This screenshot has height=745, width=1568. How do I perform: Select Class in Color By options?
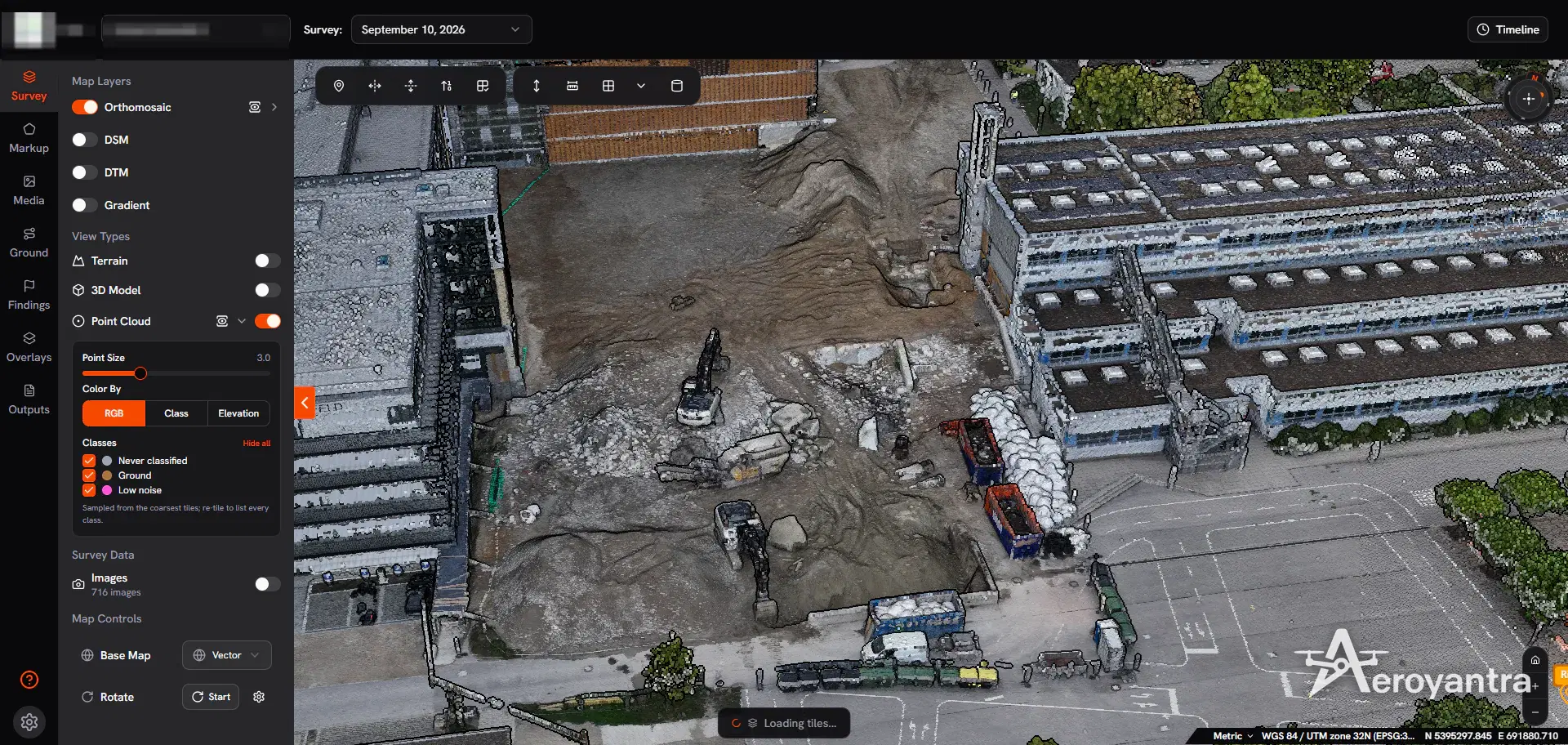tap(176, 413)
